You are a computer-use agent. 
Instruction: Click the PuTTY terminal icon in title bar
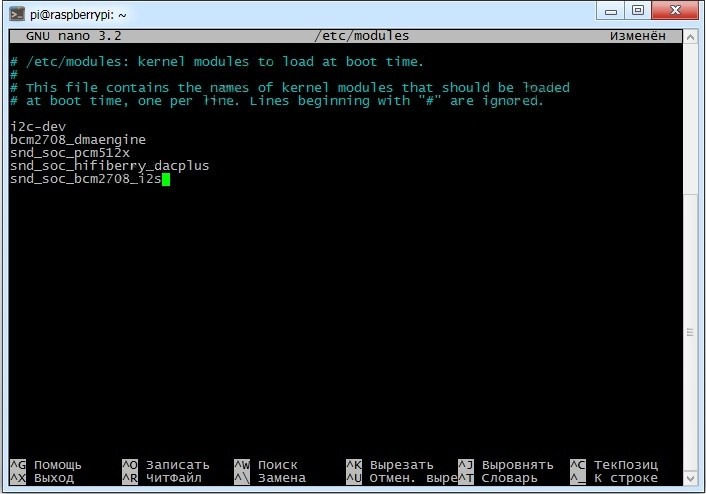[17, 14]
